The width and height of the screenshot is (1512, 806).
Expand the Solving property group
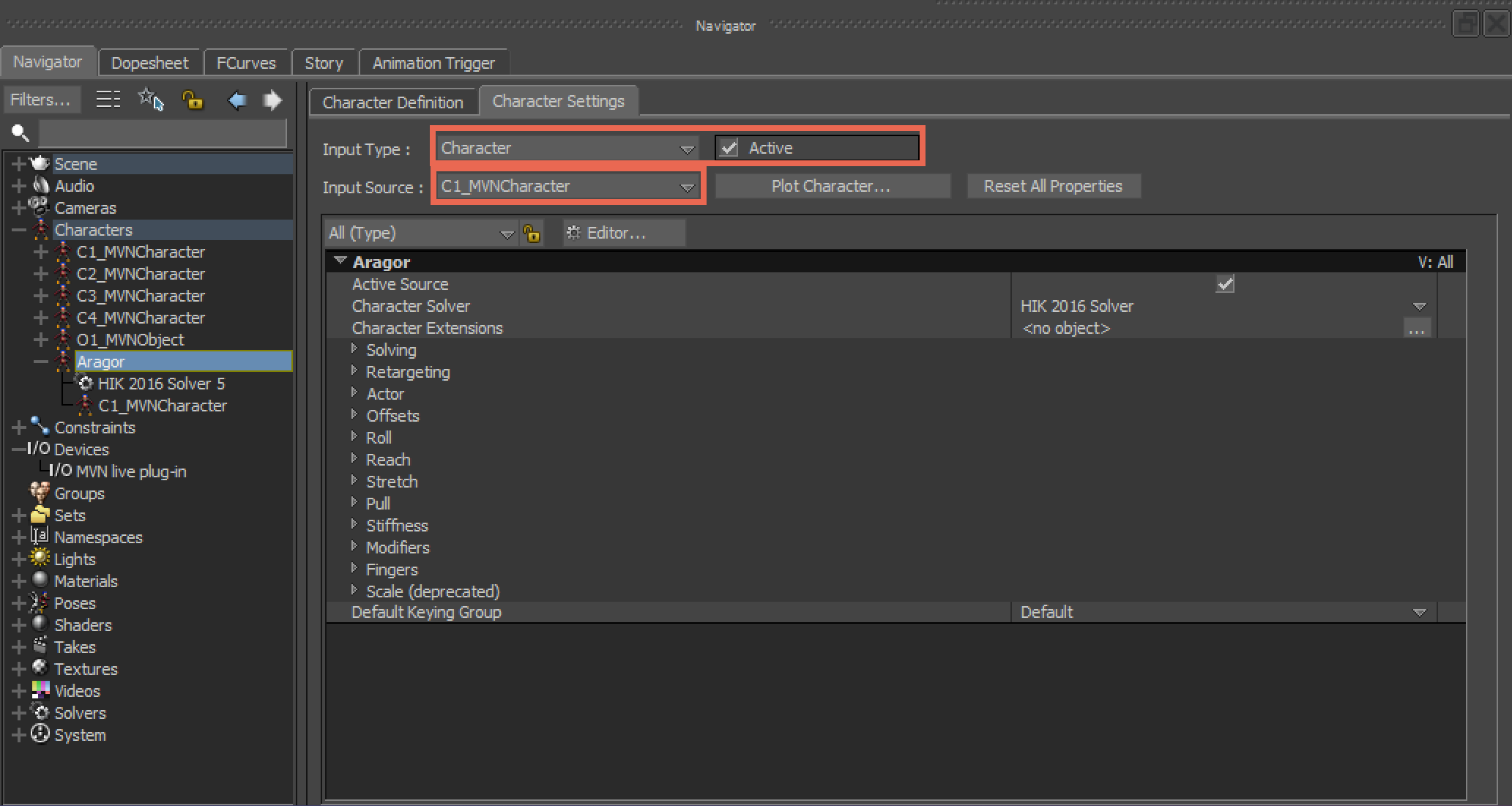(354, 348)
